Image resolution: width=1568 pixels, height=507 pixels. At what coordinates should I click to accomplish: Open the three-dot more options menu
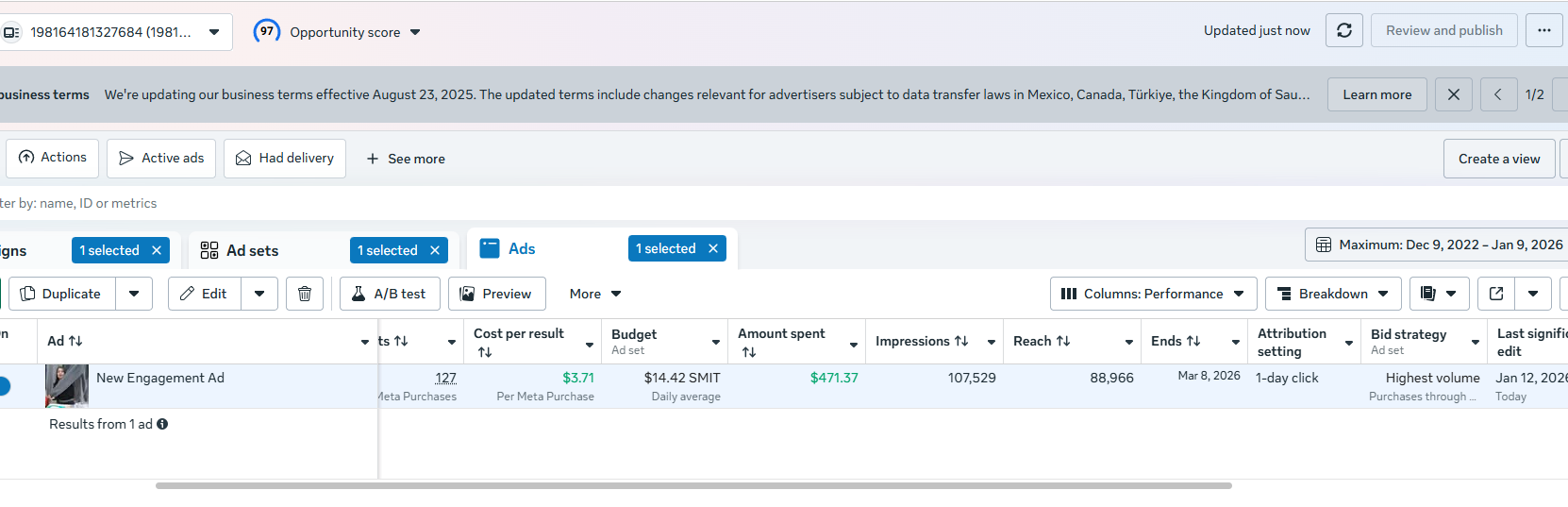coord(1543,31)
